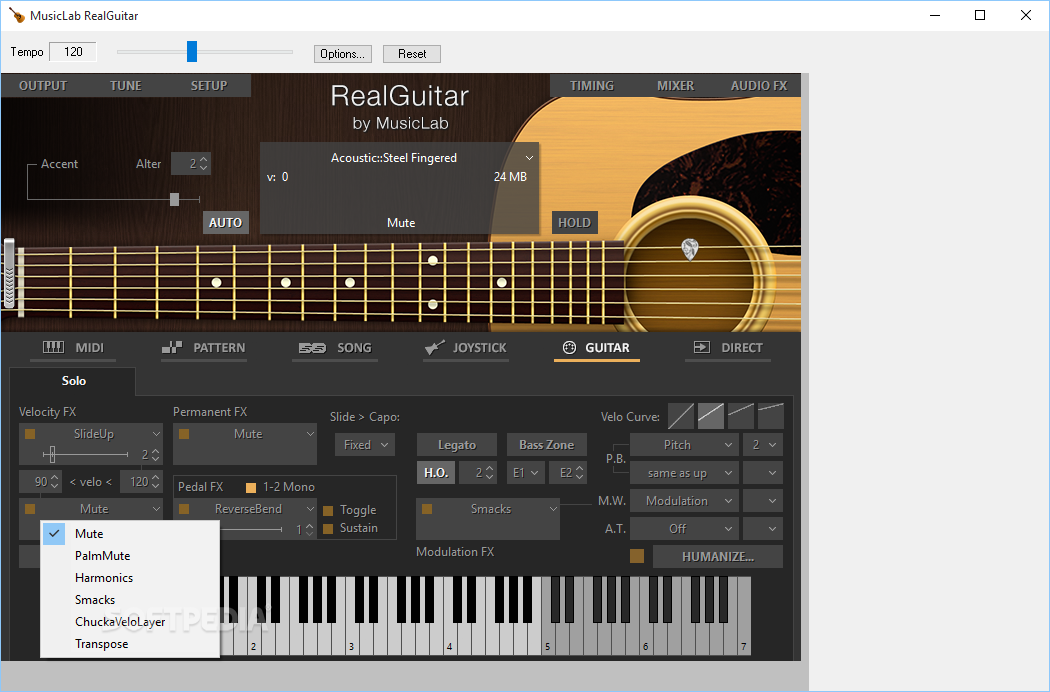
Task: Switch to the PATTERN tab
Action: (204, 348)
